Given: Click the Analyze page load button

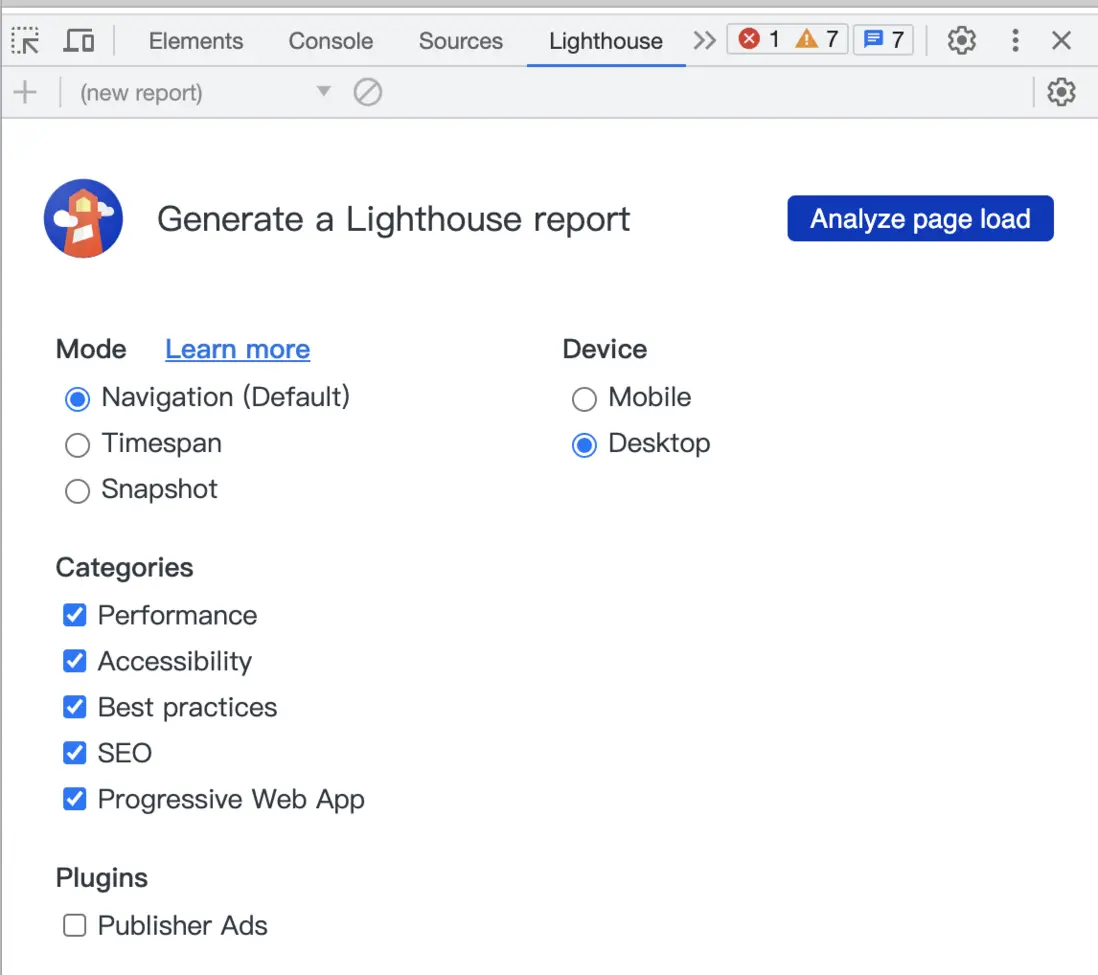Looking at the screenshot, I should [920, 219].
